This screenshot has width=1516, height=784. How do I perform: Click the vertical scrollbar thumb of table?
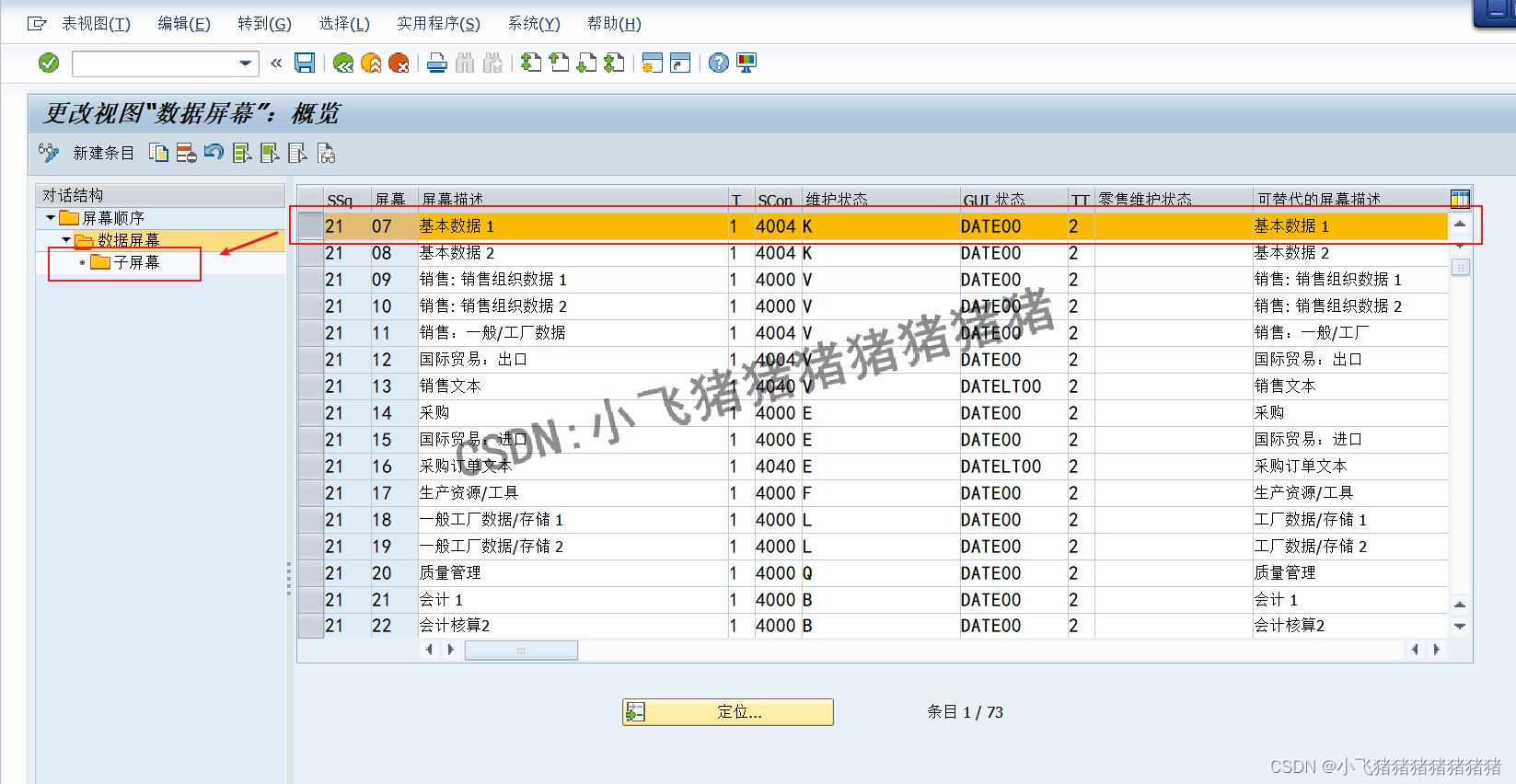(1460, 267)
